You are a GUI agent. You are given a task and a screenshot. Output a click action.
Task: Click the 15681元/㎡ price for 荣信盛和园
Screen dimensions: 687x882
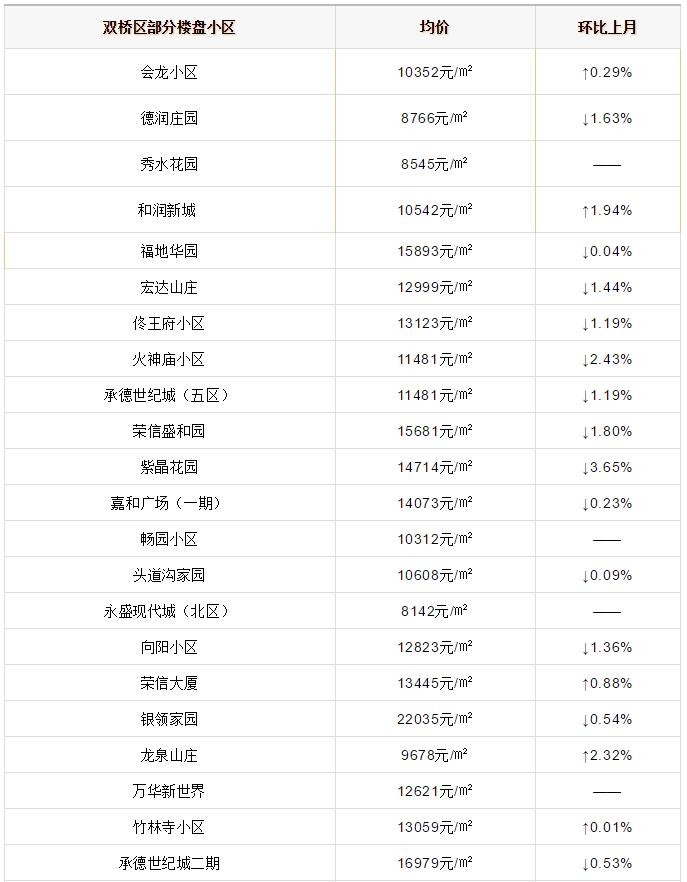434,431
